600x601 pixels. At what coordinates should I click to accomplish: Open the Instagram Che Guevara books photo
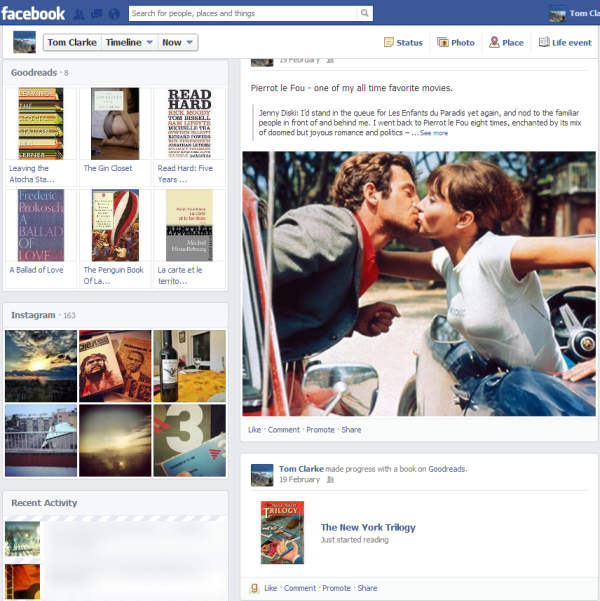click(115, 366)
